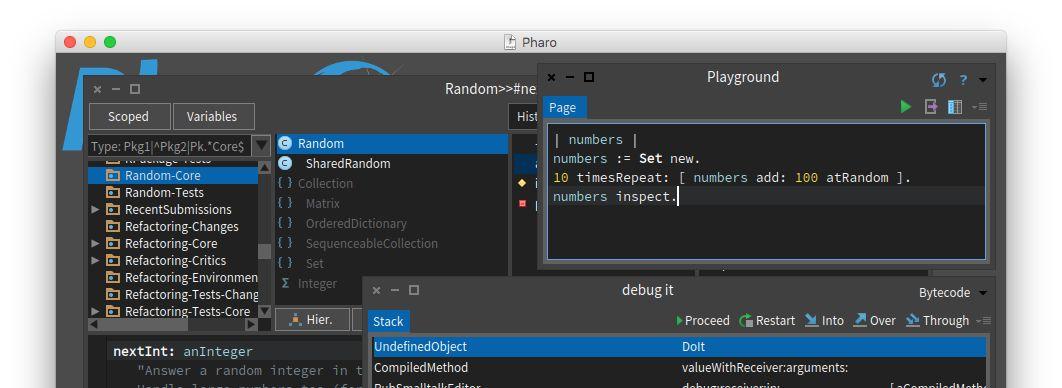Step Over in the debugger
This screenshot has width=1062, height=388.
pyautogui.click(x=874, y=320)
